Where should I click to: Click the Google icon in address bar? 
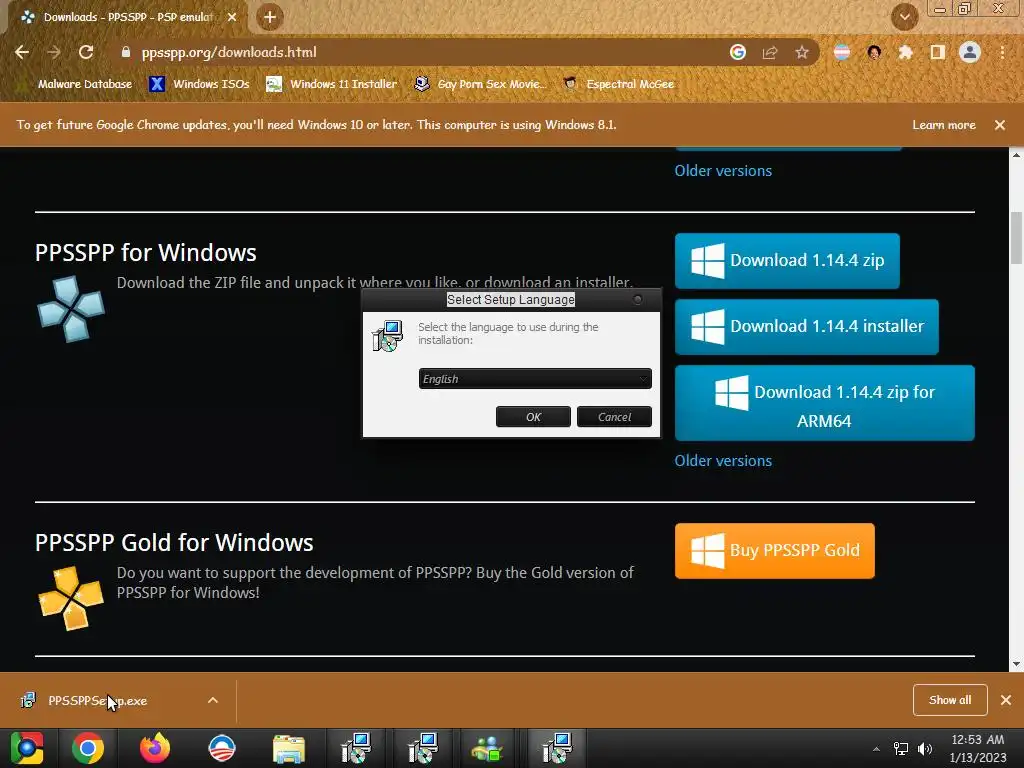[x=738, y=52]
